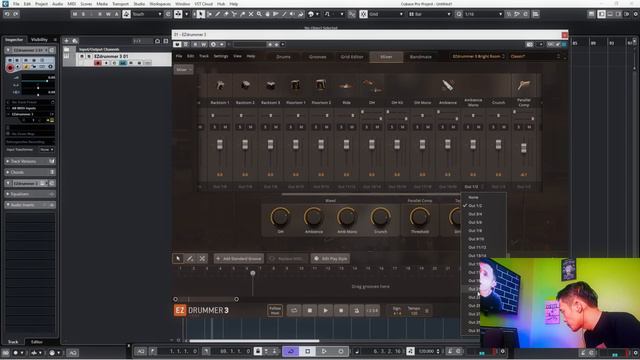
Task: Choose Out 7/8 from the output menu
Action: (x=475, y=231)
